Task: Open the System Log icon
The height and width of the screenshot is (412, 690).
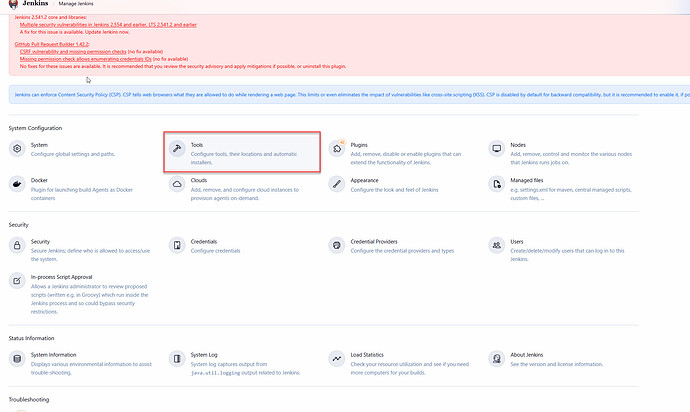Action: [x=177, y=359]
